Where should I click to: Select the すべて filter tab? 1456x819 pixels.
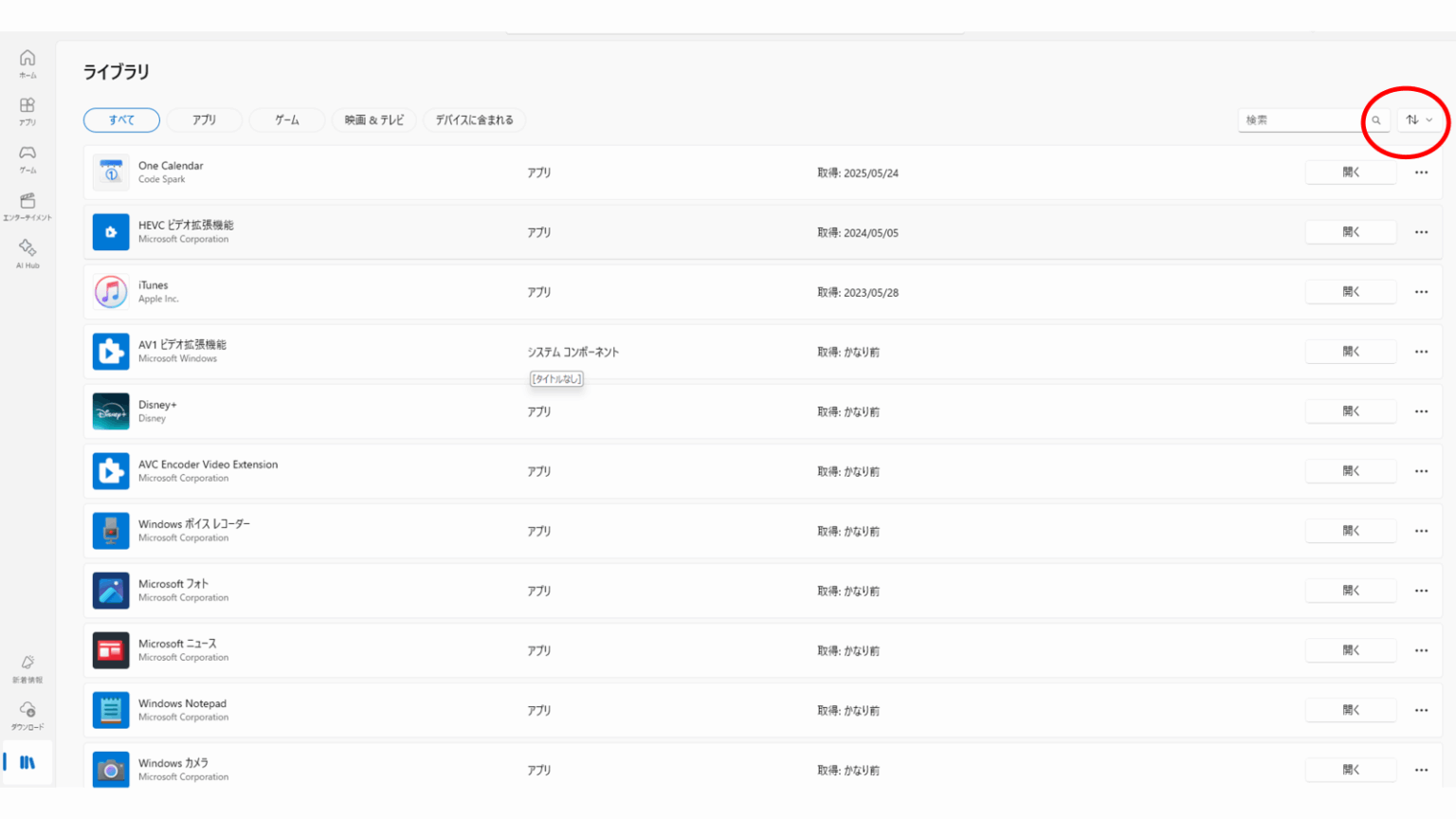coord(121,120)
